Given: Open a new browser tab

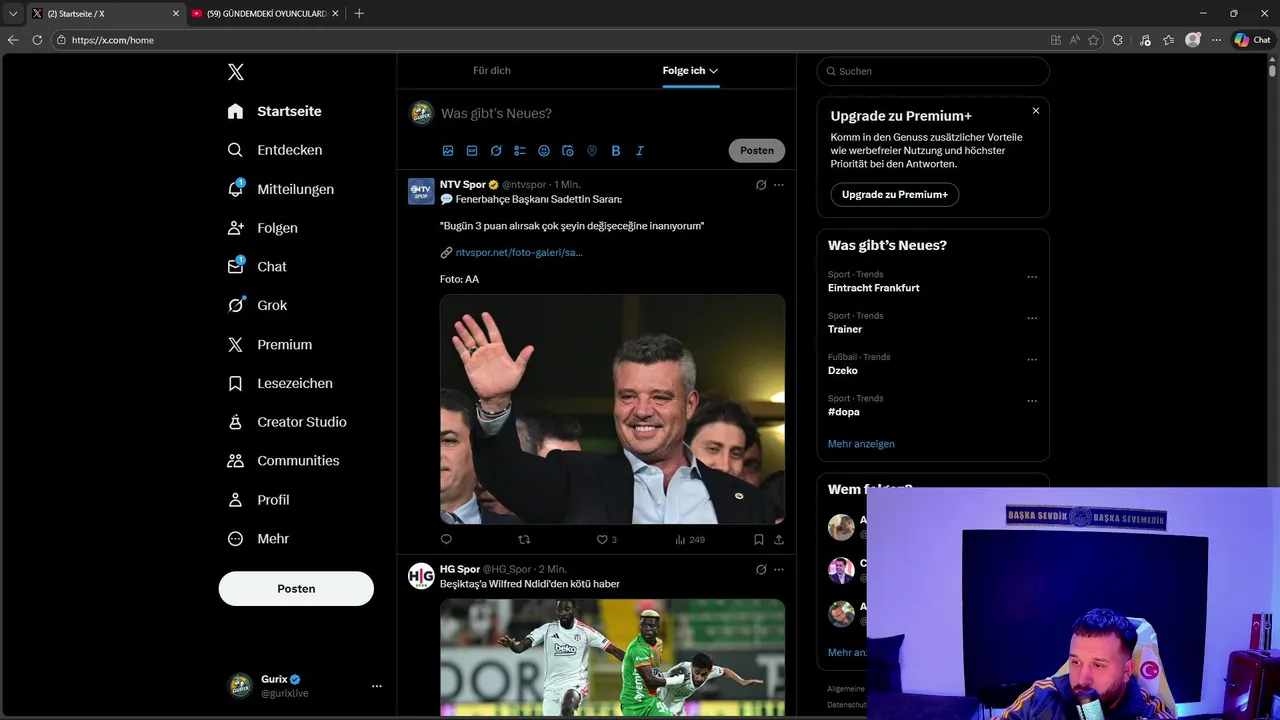Looking at the screenshot, I should coord(359,14).
